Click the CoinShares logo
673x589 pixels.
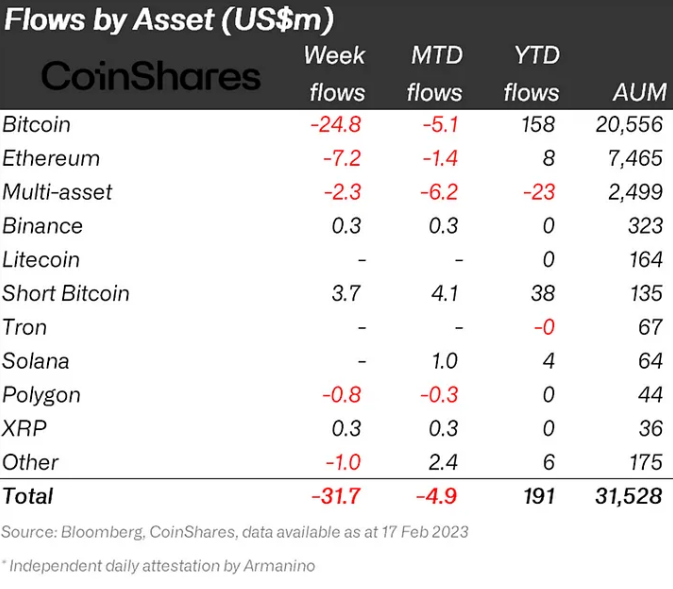(x=151, y=76)
